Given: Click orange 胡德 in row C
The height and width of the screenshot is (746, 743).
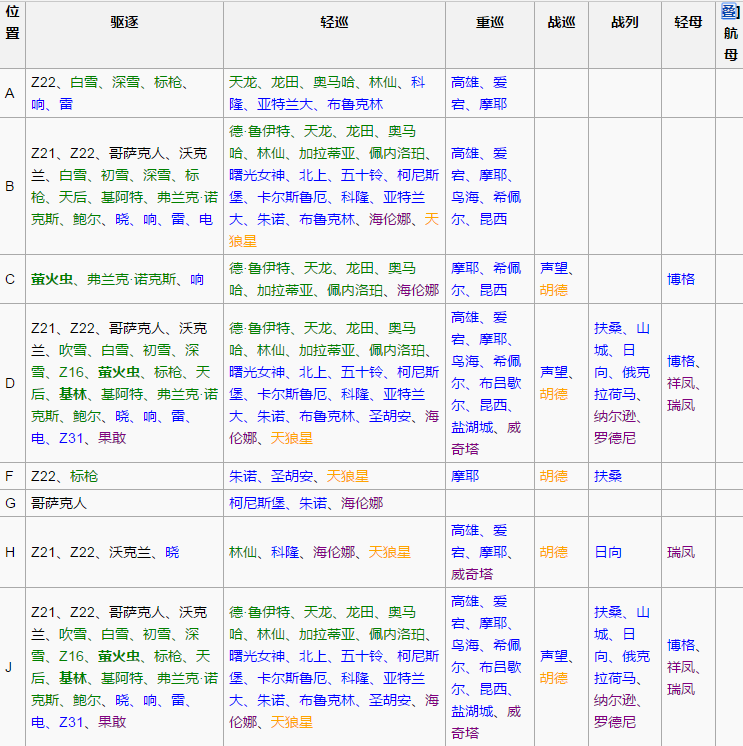Looking at the screenshot, I should [x=554, y=290].
